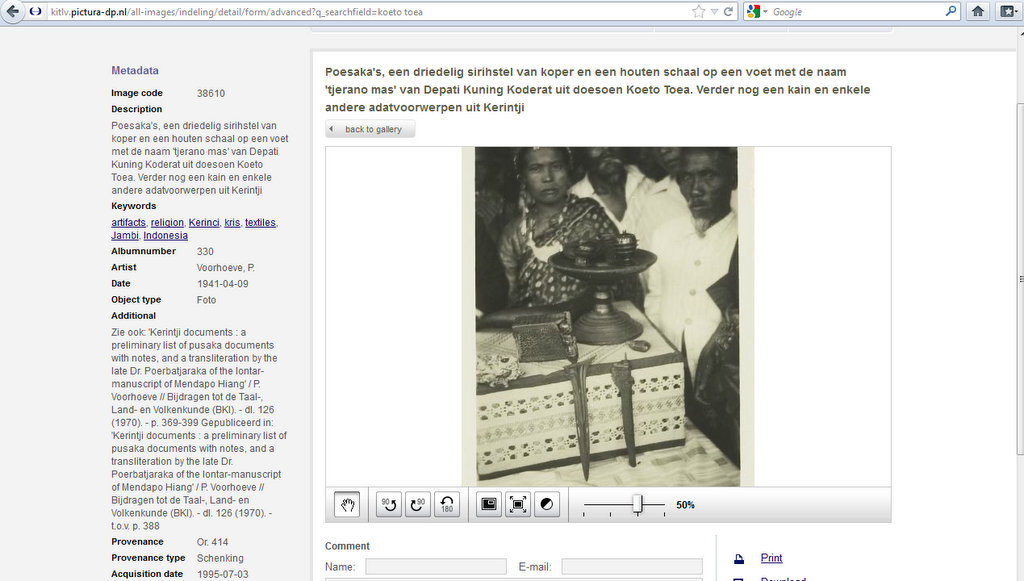Rotate image 90 degrees counterclockwise
1024x581 pixels.
pyautogui.click(x=389, y=505)
